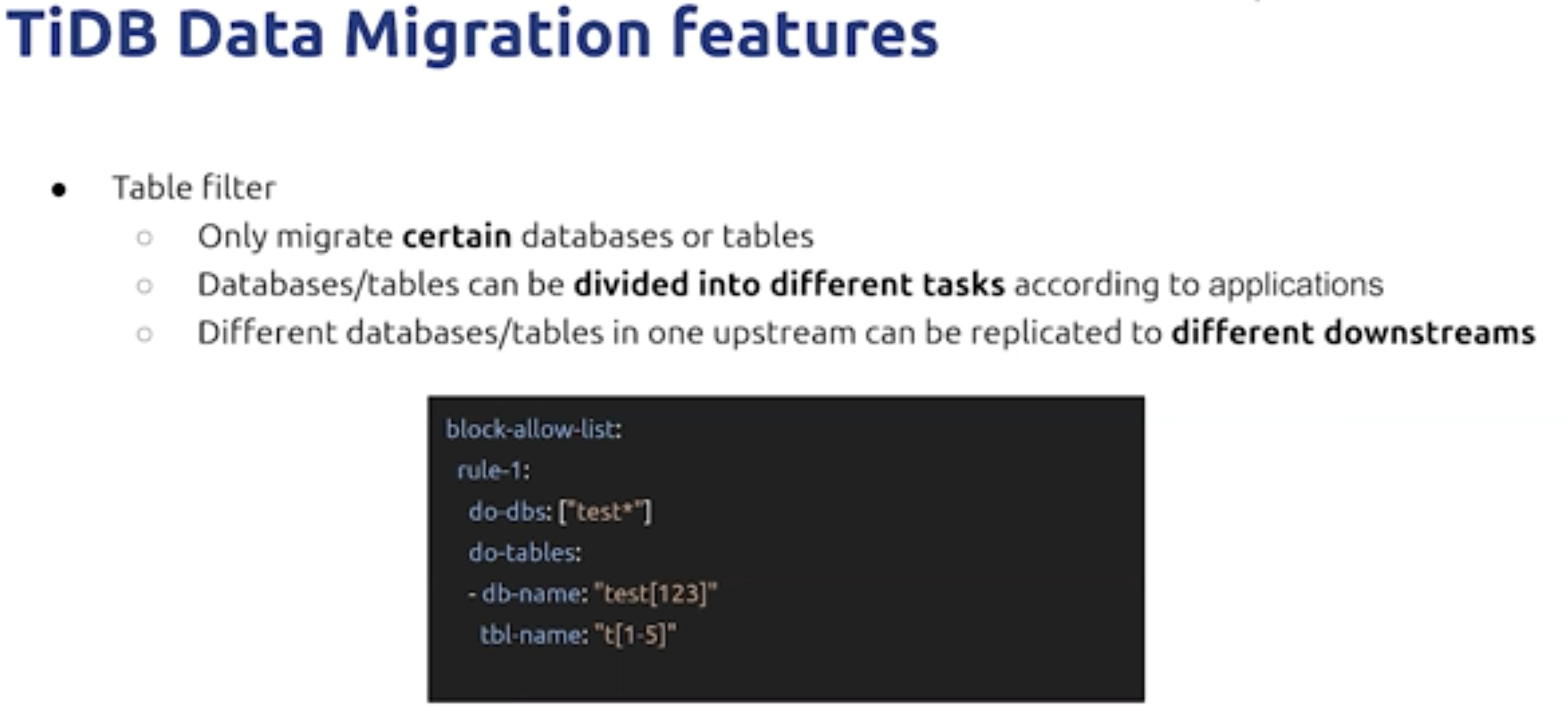The height and width of the screenshot is (711, 1568).
Task: Click the "TiDB Data Migration features" slide title
Action: (471, 33)
